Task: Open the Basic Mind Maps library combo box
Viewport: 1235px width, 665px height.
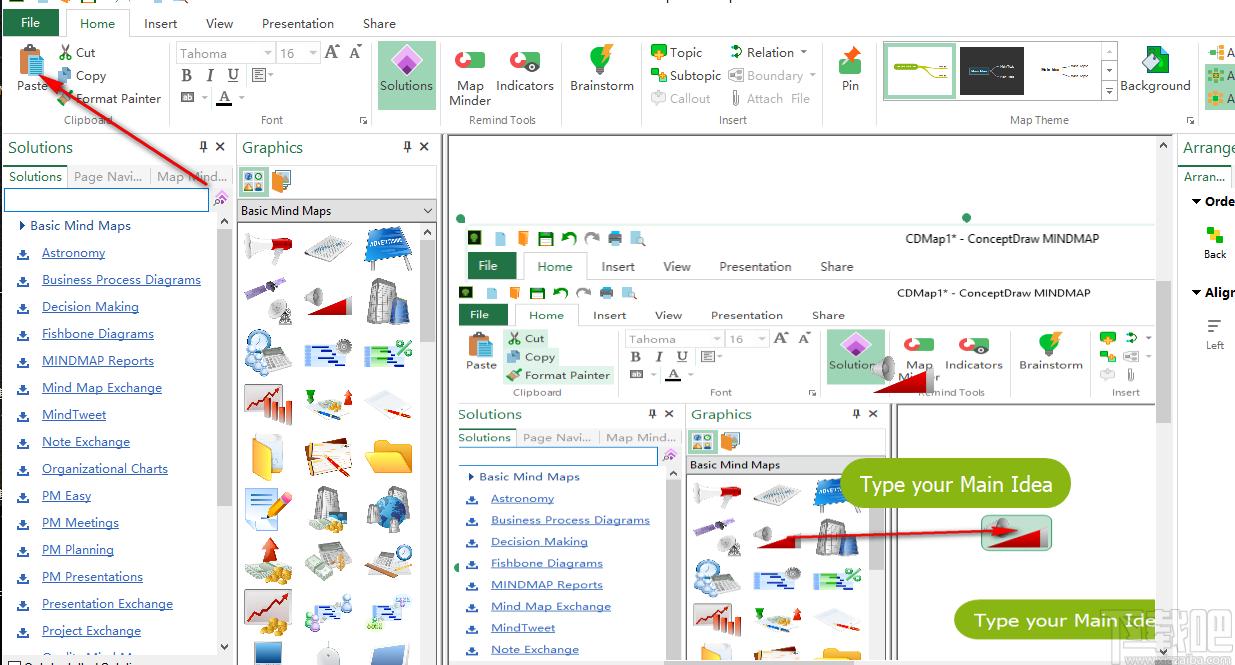Action: point(337,211)
